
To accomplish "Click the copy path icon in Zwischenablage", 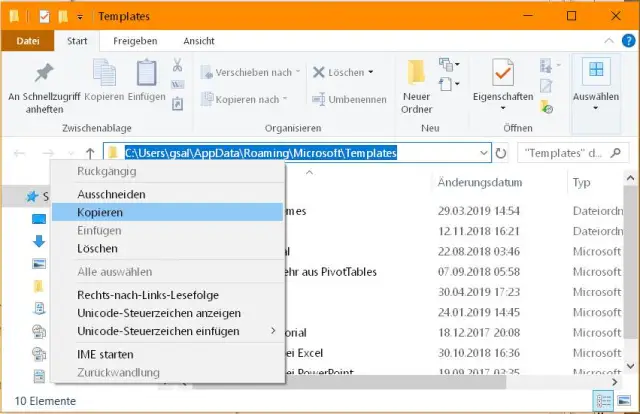I will (178, 85).
